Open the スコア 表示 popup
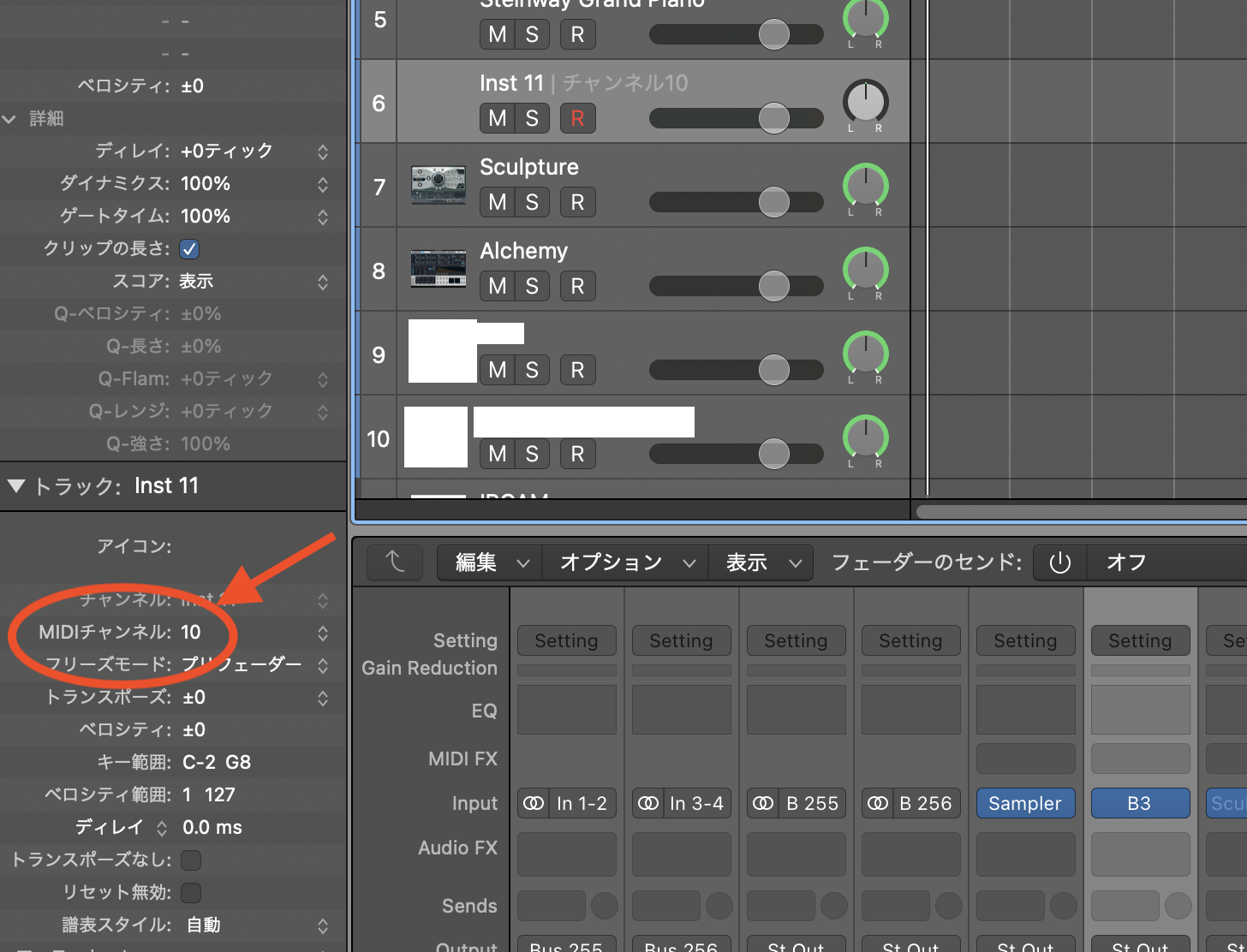Screen dimensions: 1247x952 (323, 282)
